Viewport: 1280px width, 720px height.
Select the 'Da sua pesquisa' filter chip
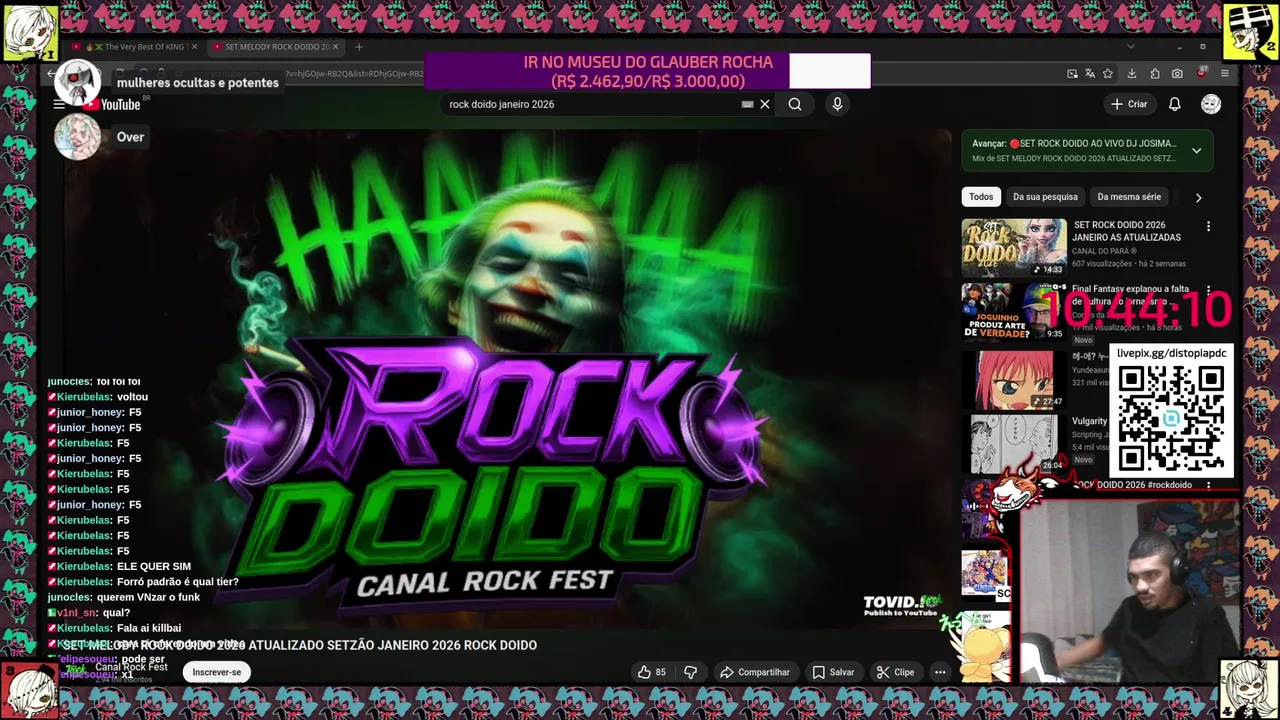pyautogui.click(x=1045, y=197)
